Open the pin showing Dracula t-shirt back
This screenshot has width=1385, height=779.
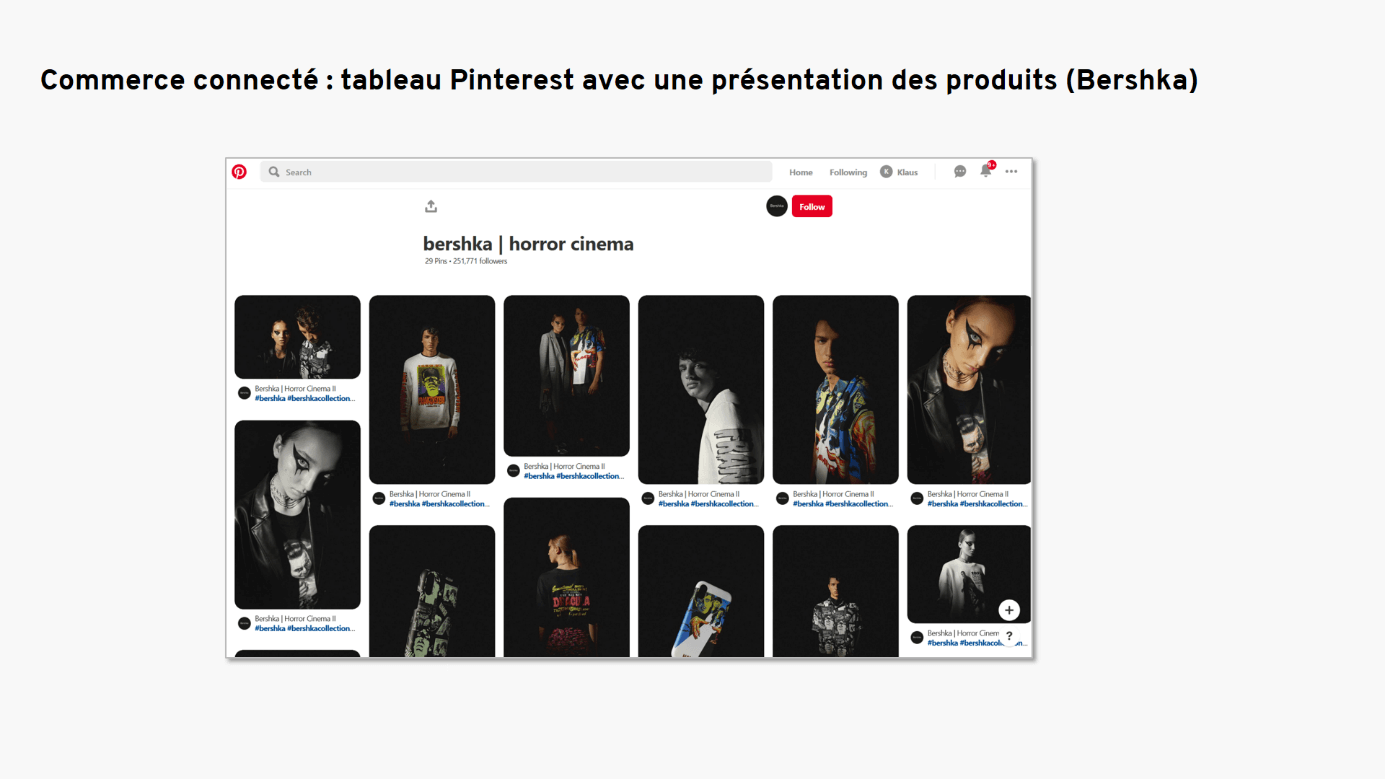click(567, 577)
